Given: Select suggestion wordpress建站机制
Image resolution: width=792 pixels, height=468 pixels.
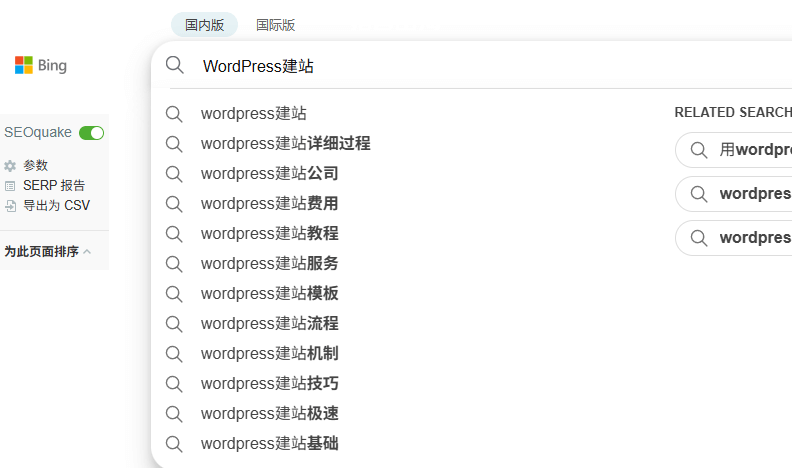Looking at the screenshot, I should pyautogui.click(x=269, y=353).
